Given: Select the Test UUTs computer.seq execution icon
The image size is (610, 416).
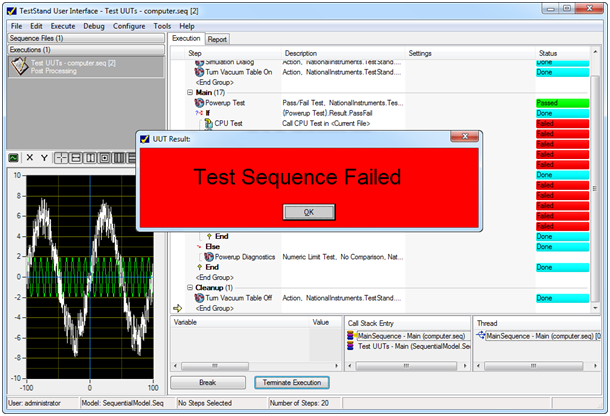Looking at the screenshot, I should pos(18,67).
